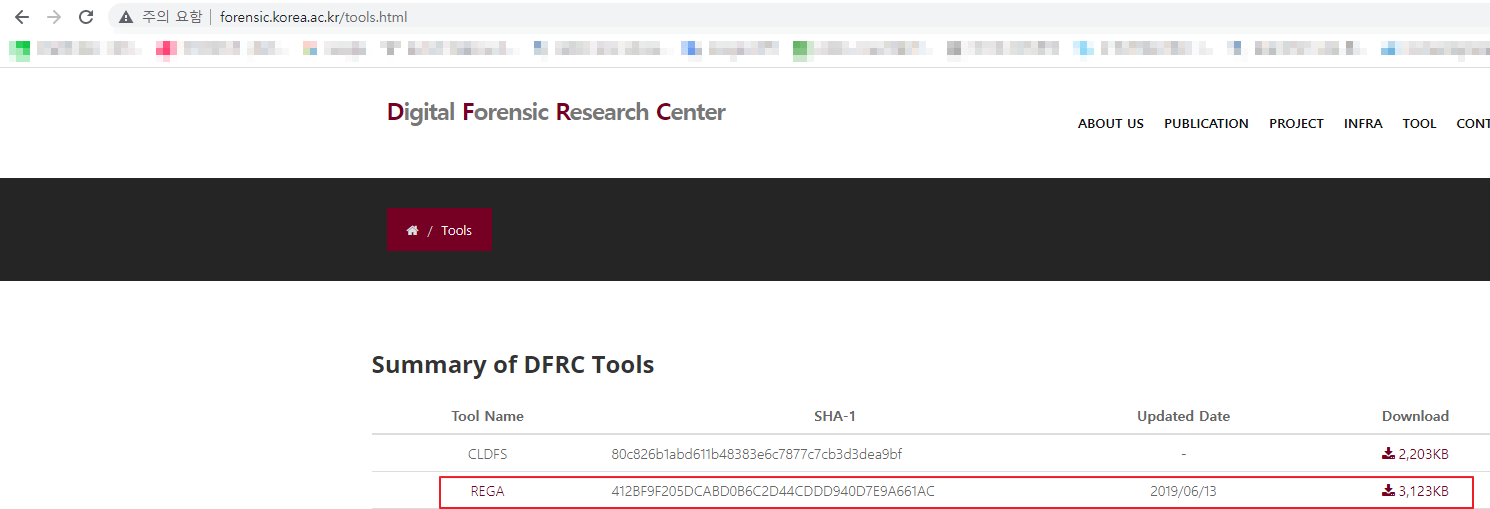The height and width of the screenshot is (509, 1490).
Task: Click the Tool Name column header
Action: point(487,416)
